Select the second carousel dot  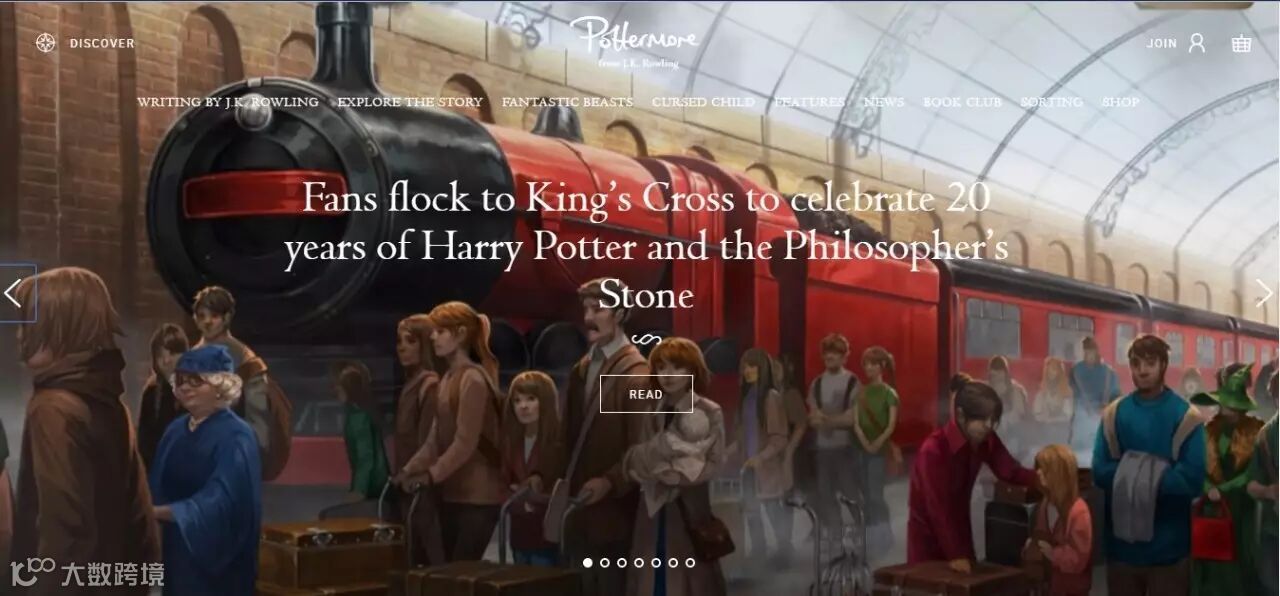point(605,563)
